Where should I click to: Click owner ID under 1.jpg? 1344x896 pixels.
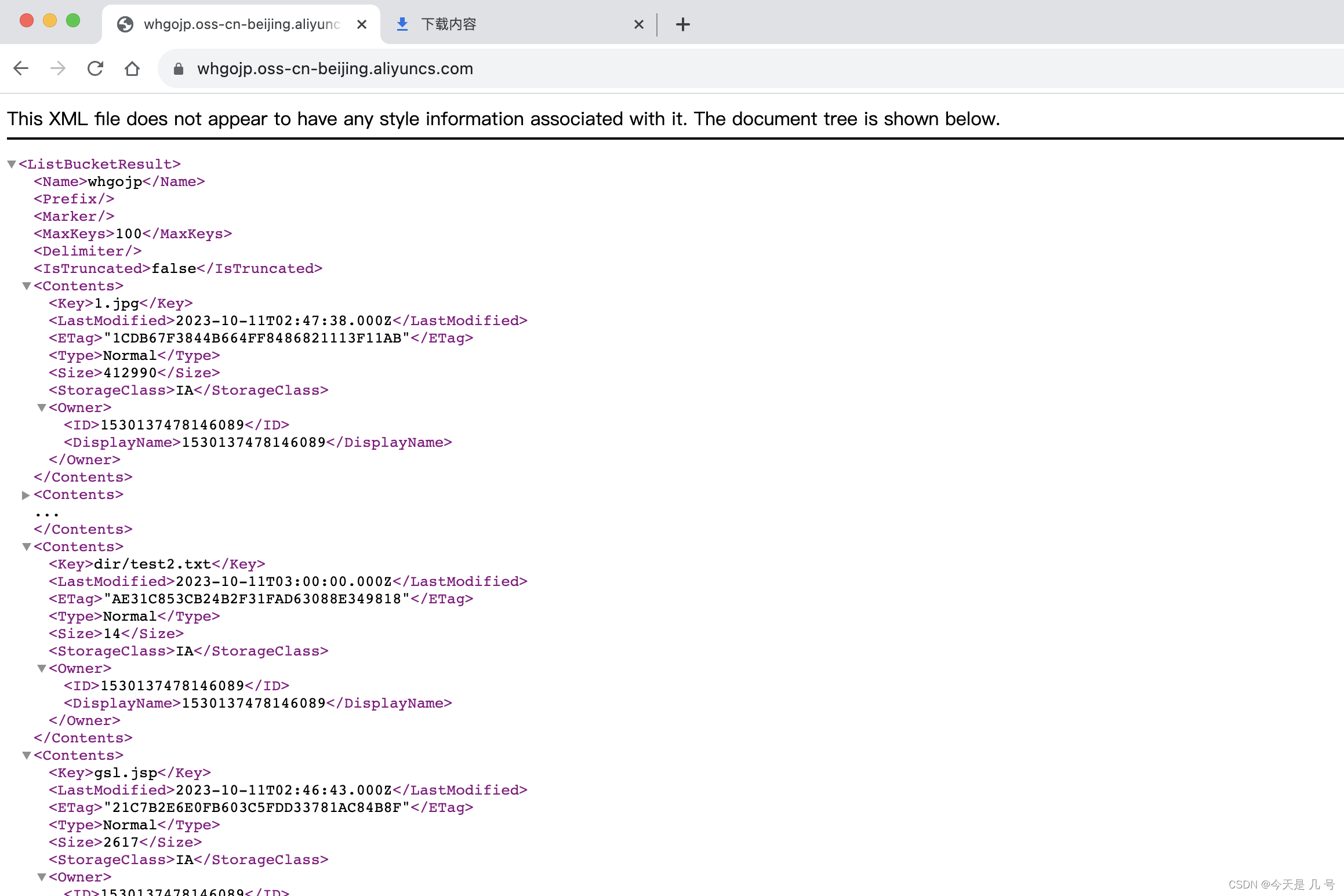pos(173,425)
